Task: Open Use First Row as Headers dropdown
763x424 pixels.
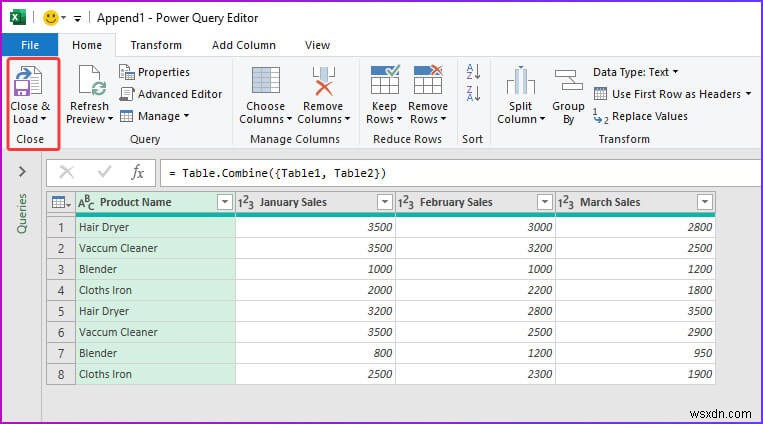Action: [672, 94]
